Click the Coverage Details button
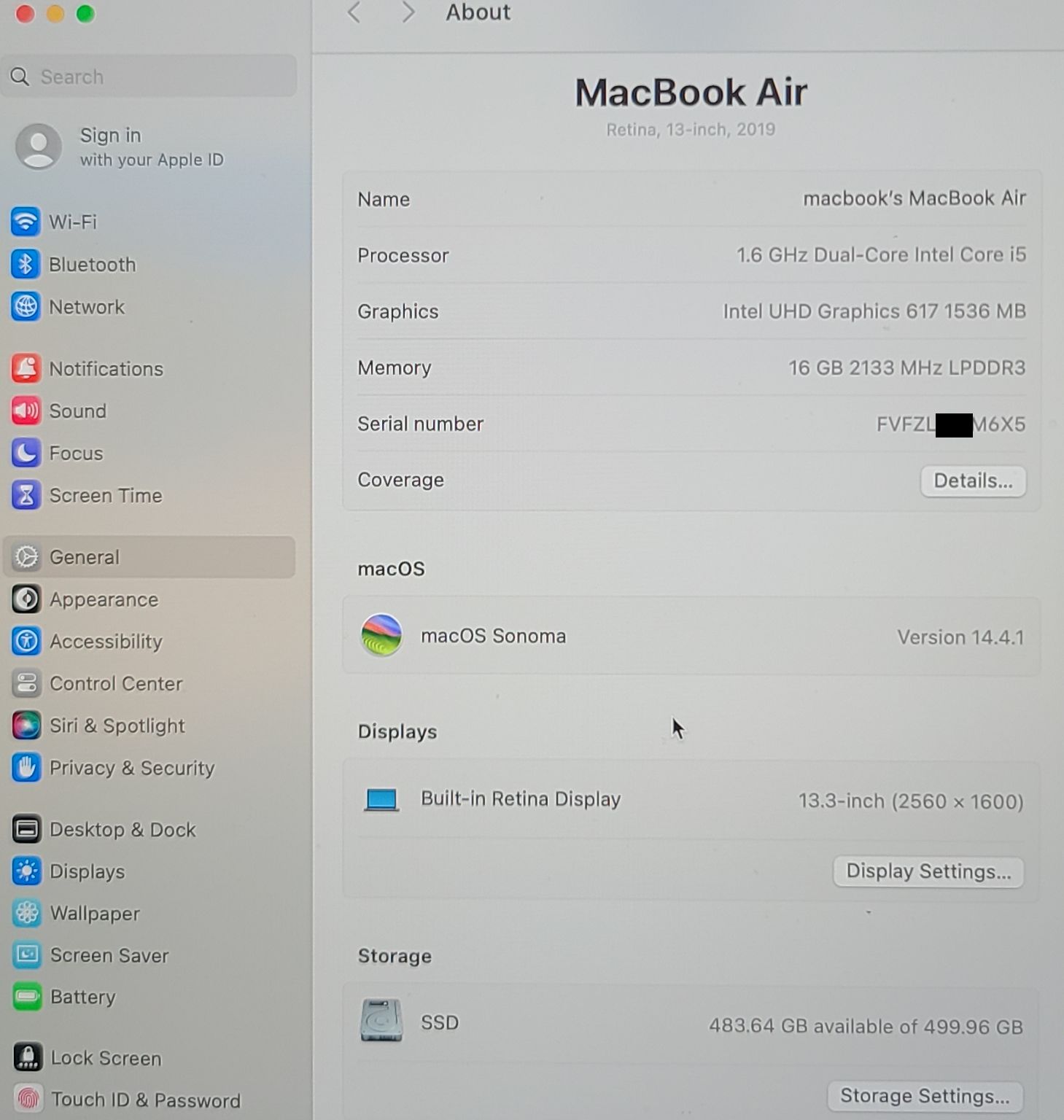1064x1120 pixels. click(x=972, y=481)
